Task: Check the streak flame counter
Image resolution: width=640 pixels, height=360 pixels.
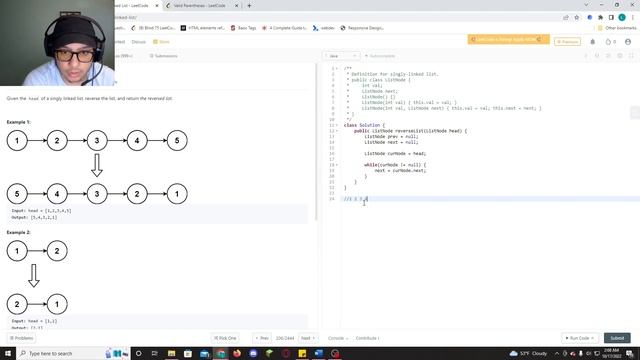Action: (x=611, y=42)
